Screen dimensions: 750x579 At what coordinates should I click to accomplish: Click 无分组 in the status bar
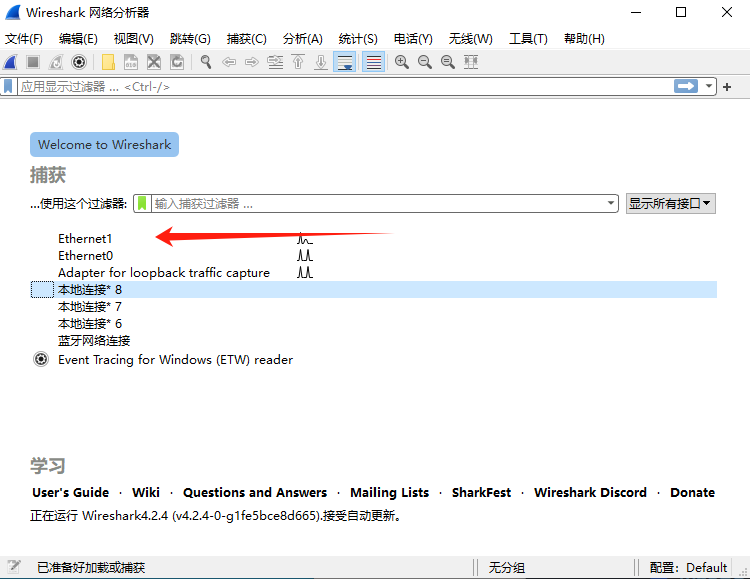(x=507, y=568)
